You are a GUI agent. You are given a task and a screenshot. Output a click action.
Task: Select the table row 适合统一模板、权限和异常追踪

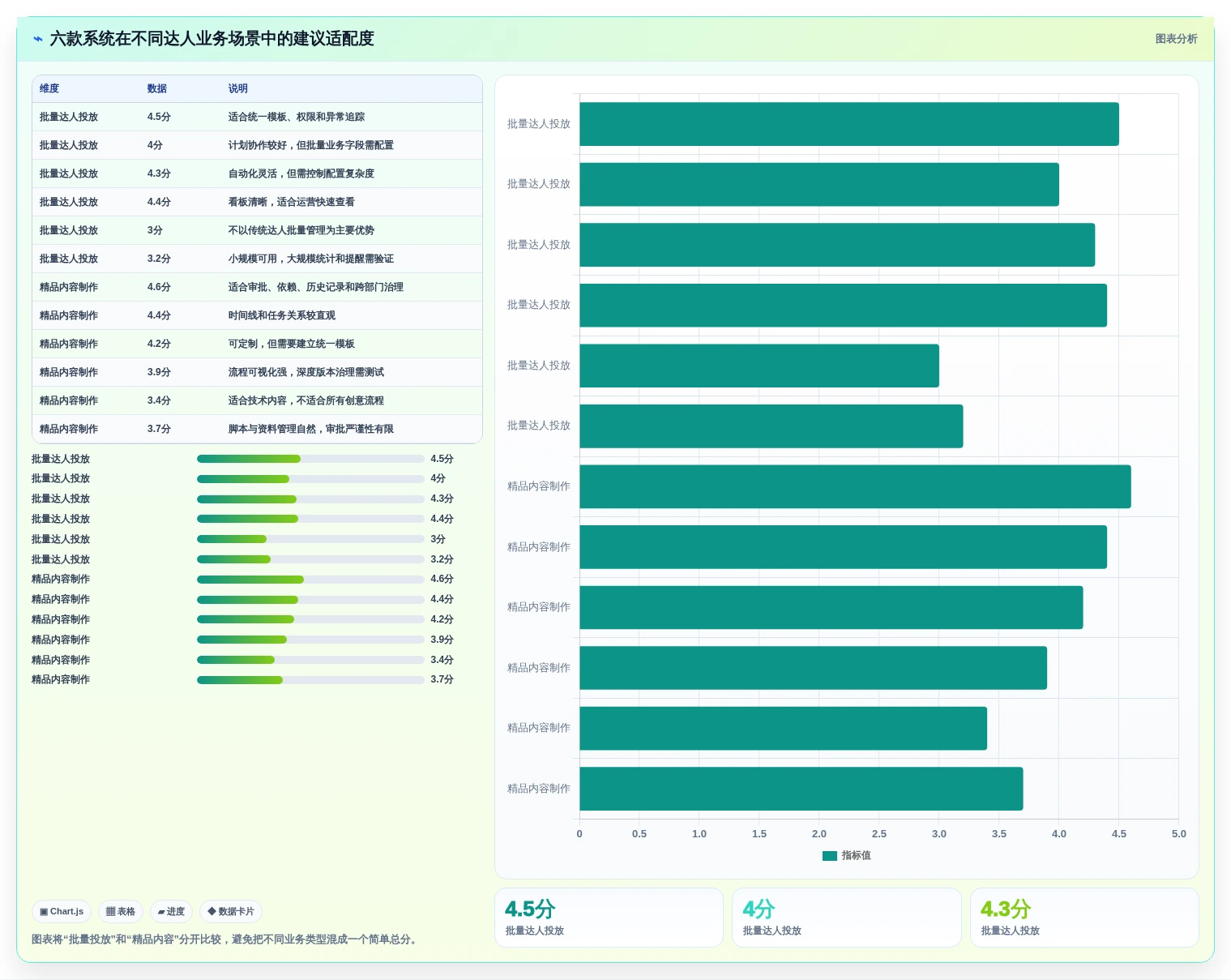point(257,117)
